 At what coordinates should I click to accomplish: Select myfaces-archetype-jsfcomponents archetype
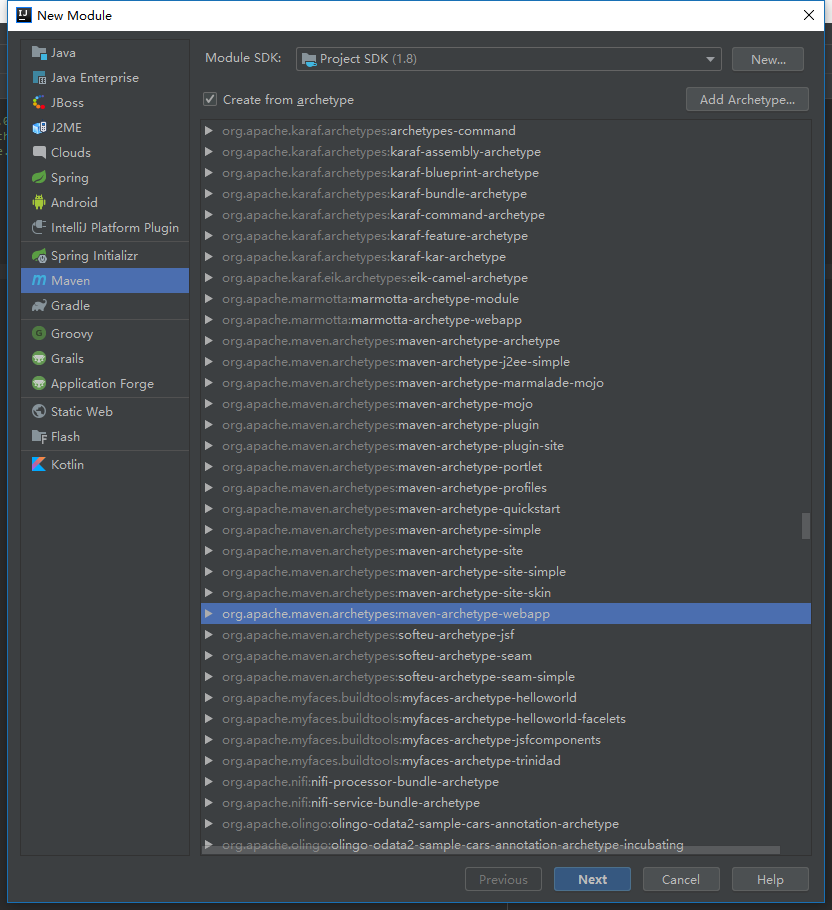point(505,740)
